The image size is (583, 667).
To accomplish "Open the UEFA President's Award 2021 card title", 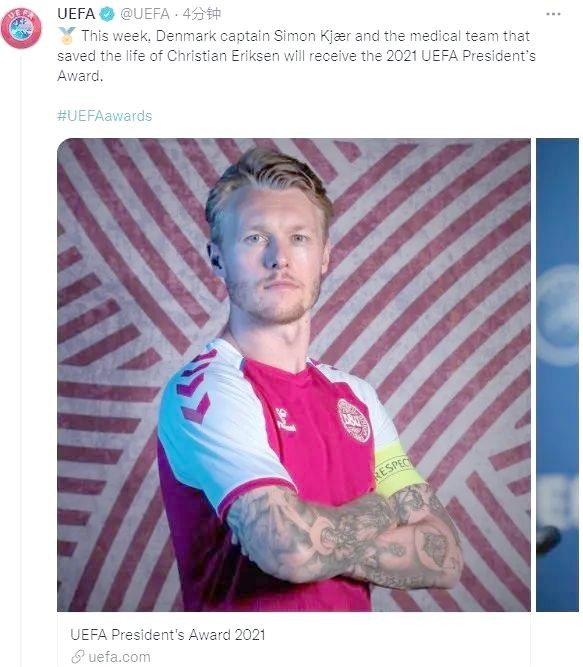I will 168,635.
